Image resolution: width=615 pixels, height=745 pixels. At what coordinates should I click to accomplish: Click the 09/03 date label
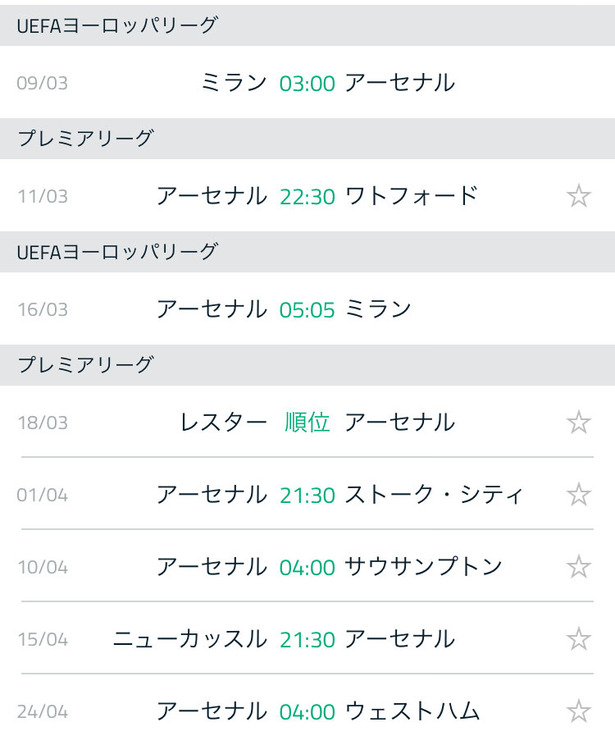pyautogui.click(x=42, y=83)
